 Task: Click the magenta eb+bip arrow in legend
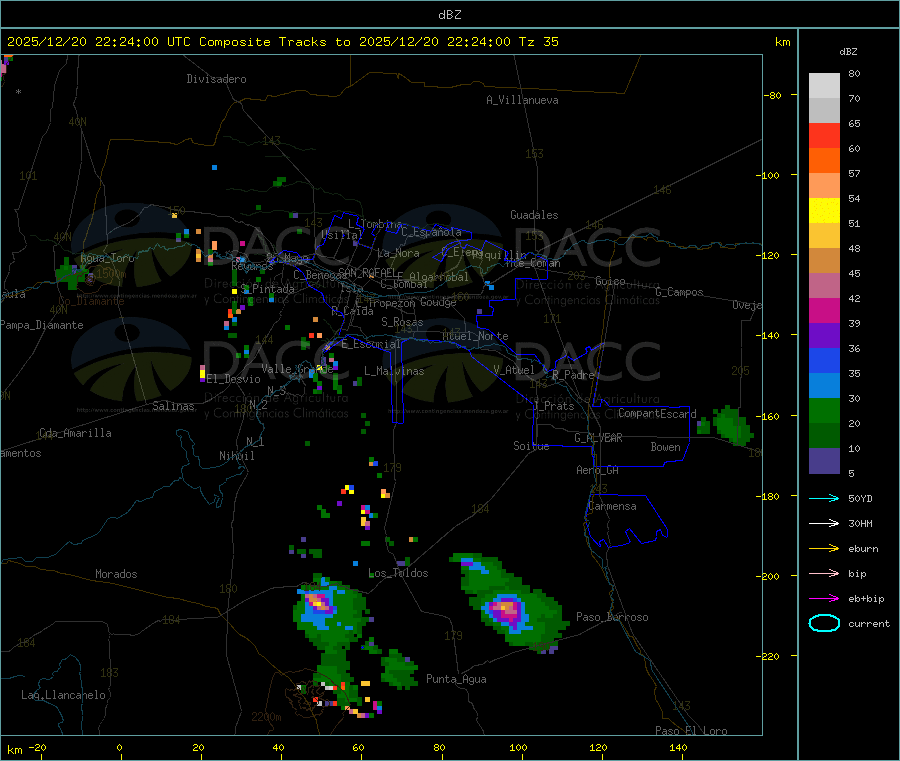point(824,599)
